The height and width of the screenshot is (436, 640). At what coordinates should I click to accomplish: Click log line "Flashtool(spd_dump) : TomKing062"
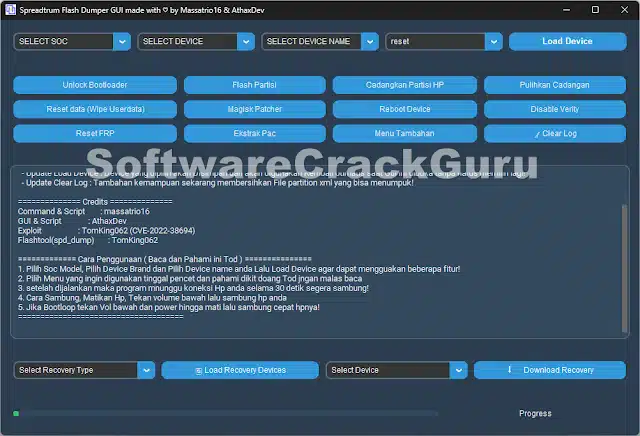point(88,240)
